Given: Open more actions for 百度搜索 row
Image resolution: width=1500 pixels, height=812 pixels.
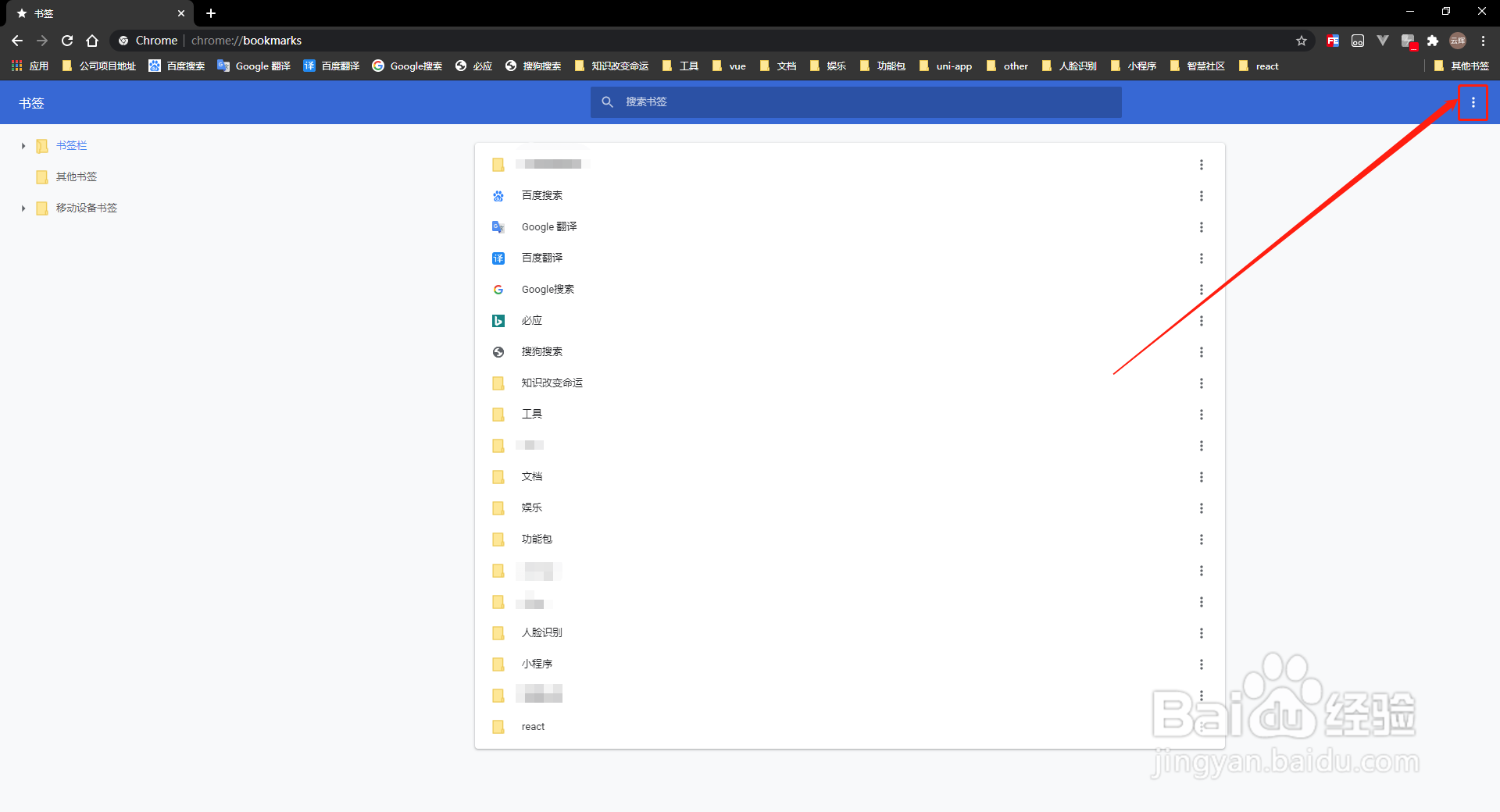Looking at the screenshot, I should click(x=1202, y=196).
